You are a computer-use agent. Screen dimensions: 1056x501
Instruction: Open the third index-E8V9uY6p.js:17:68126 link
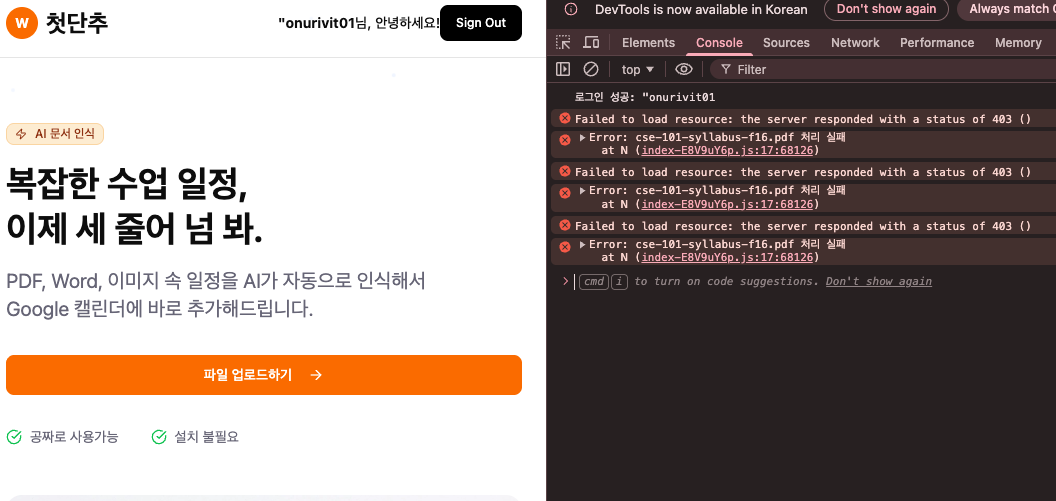727,257
